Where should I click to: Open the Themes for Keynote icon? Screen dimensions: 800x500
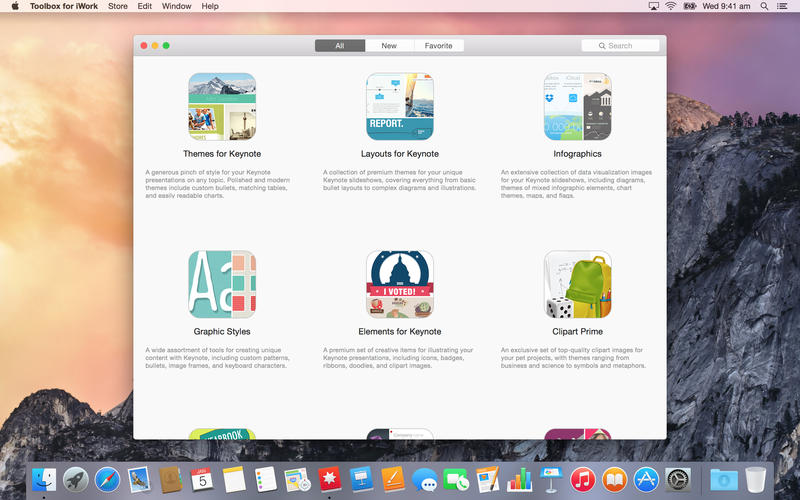[222, 107]
